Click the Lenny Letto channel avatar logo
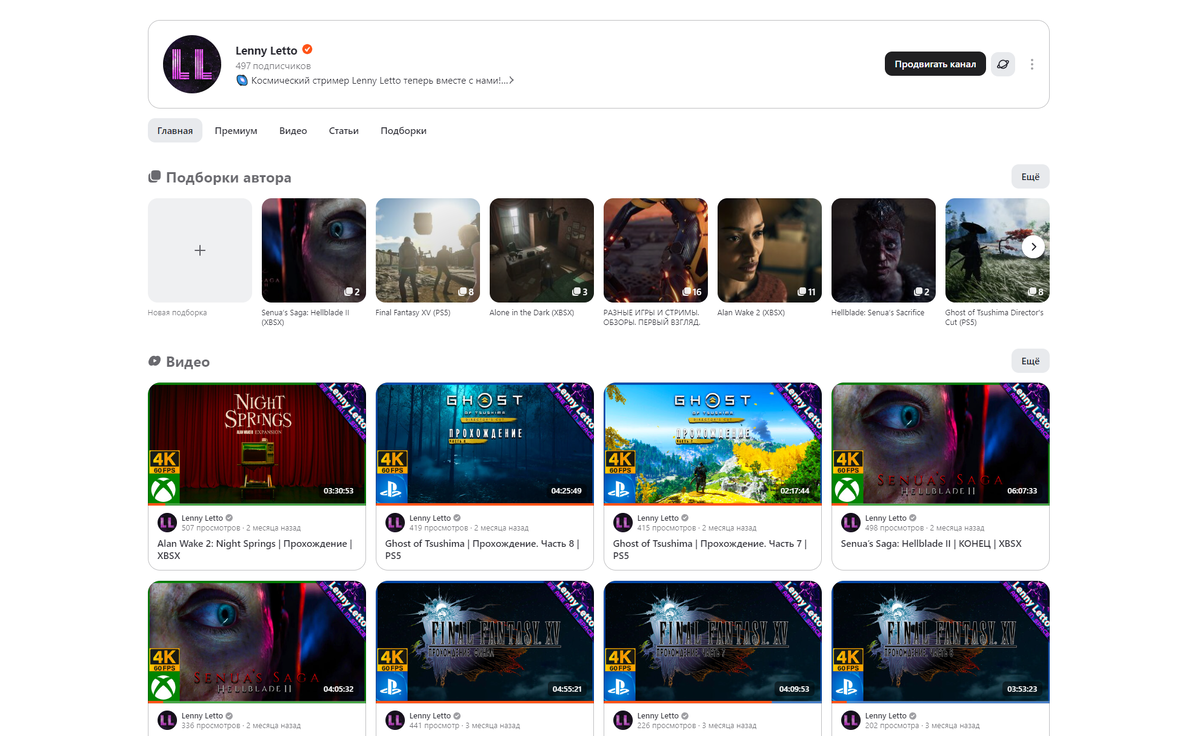The height and width of the screenshot is (736, 1200). [192, 64]
